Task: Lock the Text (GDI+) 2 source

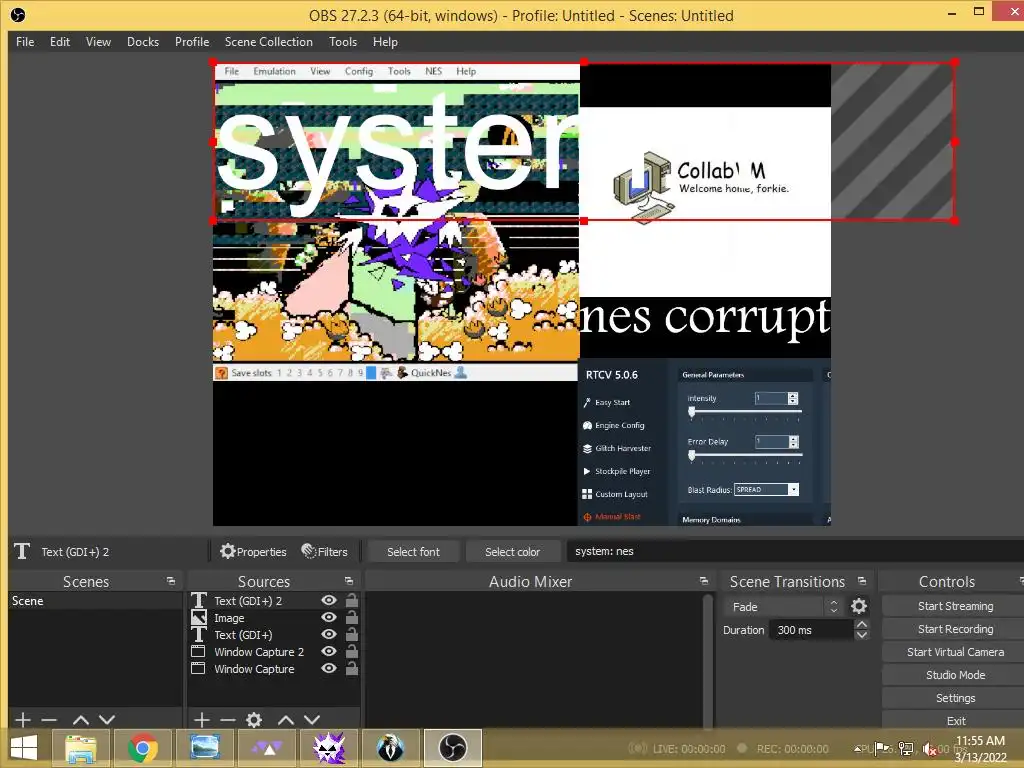Action: 351,600
